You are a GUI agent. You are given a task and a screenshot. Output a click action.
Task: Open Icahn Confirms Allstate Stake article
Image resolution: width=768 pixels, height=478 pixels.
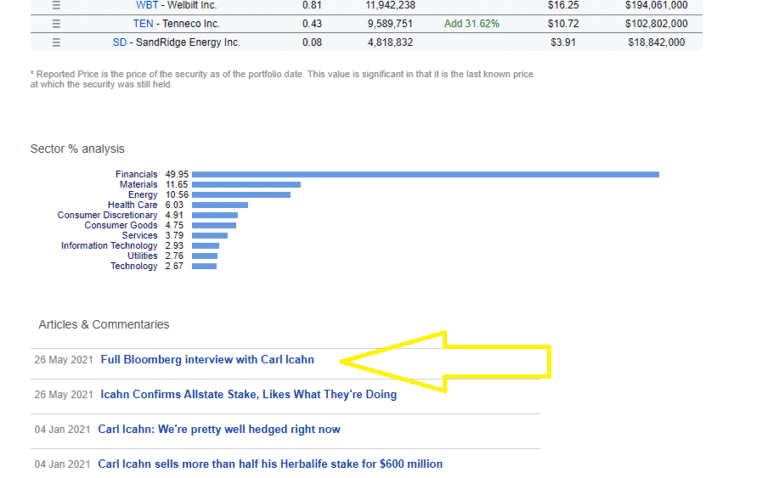(248, 395)
